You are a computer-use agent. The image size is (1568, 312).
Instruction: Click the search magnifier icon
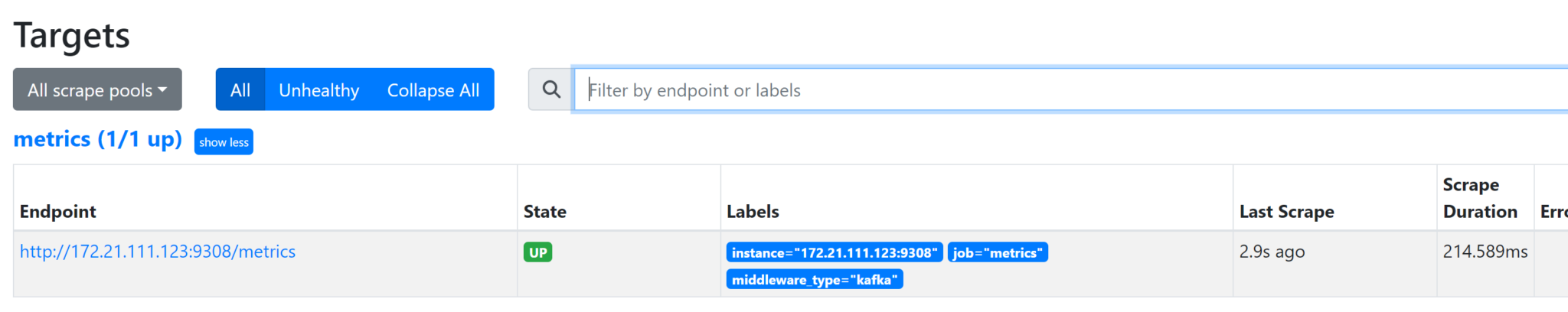551,89
